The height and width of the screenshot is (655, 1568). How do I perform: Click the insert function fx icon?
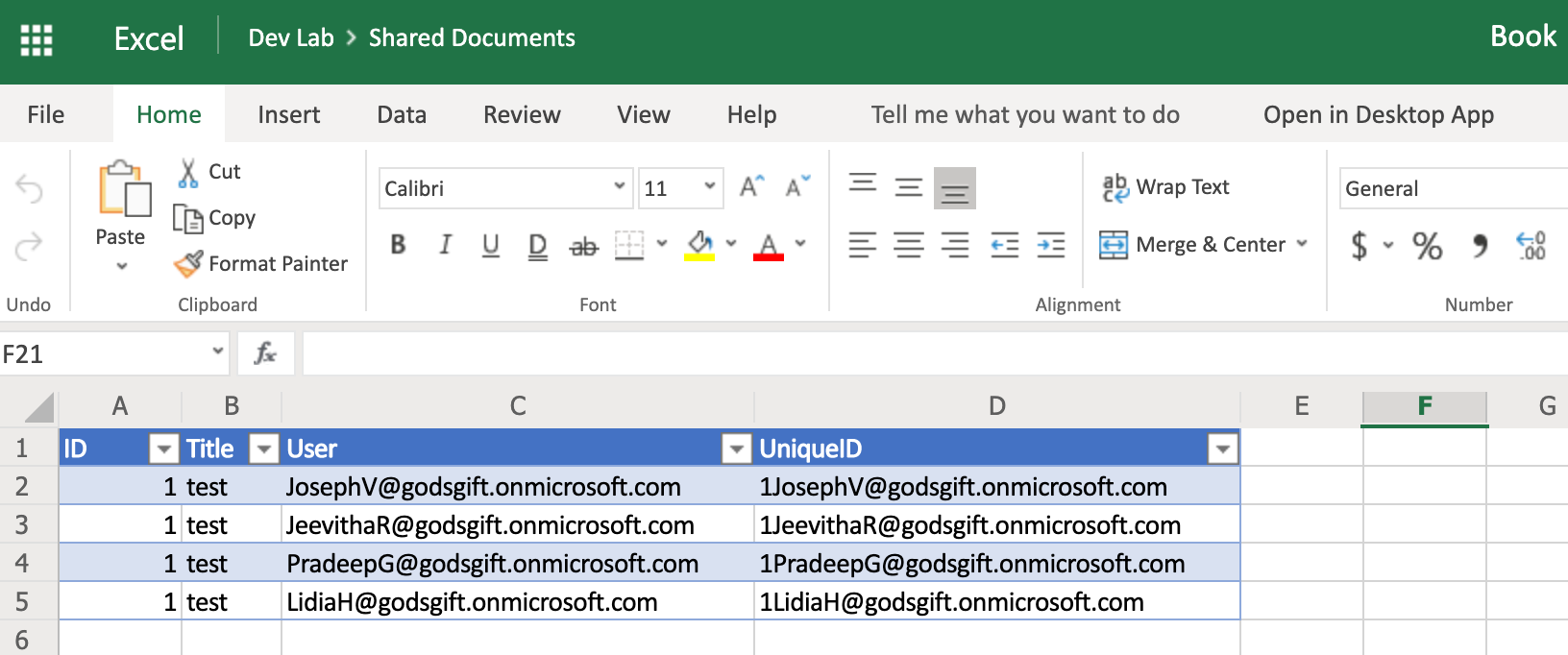tap(265, 353)
